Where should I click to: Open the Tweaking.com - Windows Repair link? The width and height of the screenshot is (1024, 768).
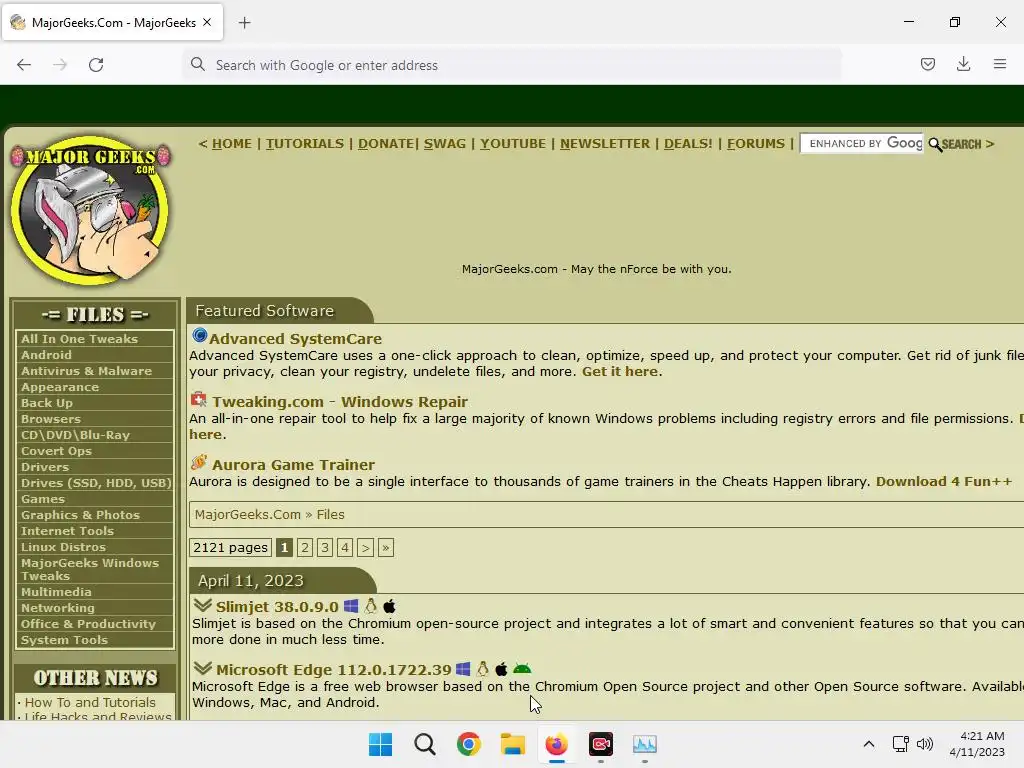[x=340, y=402]
